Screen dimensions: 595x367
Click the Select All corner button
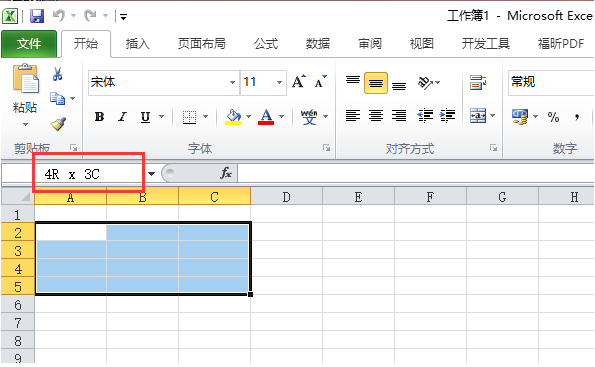click(x=18, y=197)
